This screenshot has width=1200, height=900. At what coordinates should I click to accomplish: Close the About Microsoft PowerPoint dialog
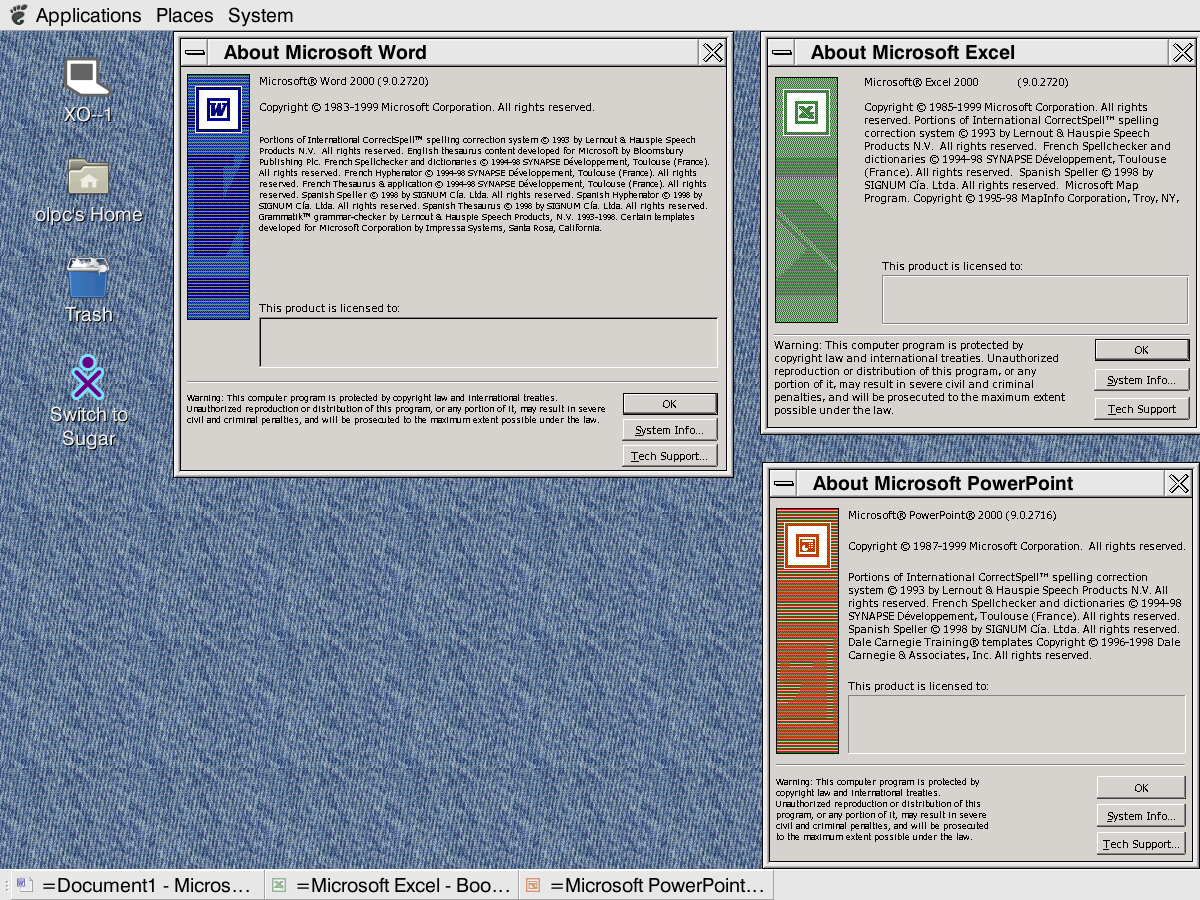[x=1179, y=484]
